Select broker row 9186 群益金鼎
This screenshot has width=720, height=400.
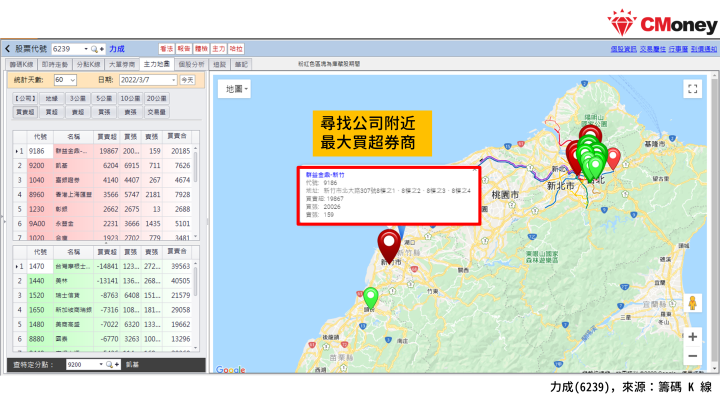(x=103, y=151)
